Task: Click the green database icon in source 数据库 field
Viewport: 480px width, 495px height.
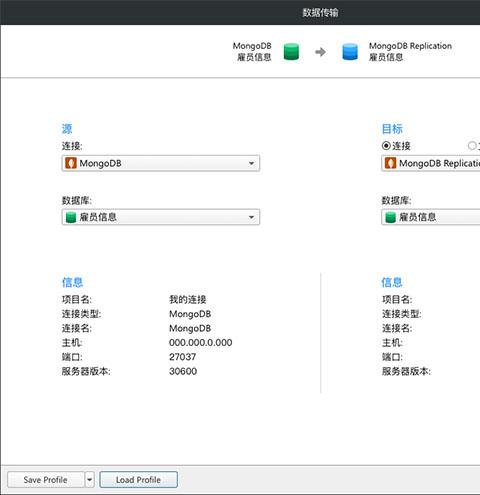Action: click(x=71, y=217)
